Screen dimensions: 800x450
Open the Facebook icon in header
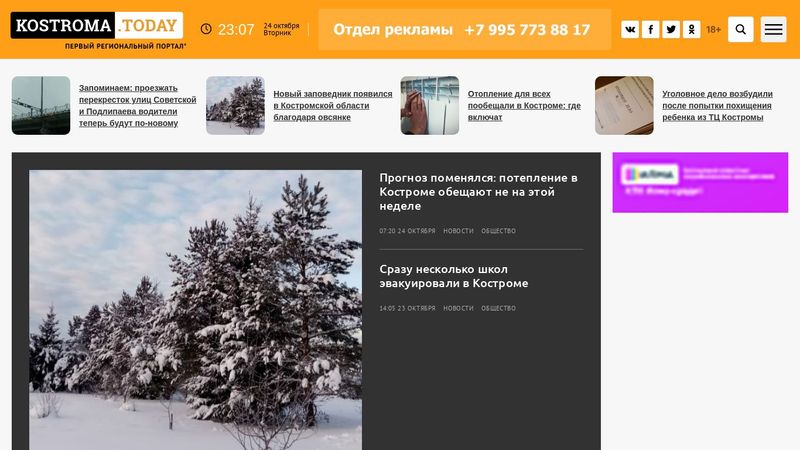(651, 30)
